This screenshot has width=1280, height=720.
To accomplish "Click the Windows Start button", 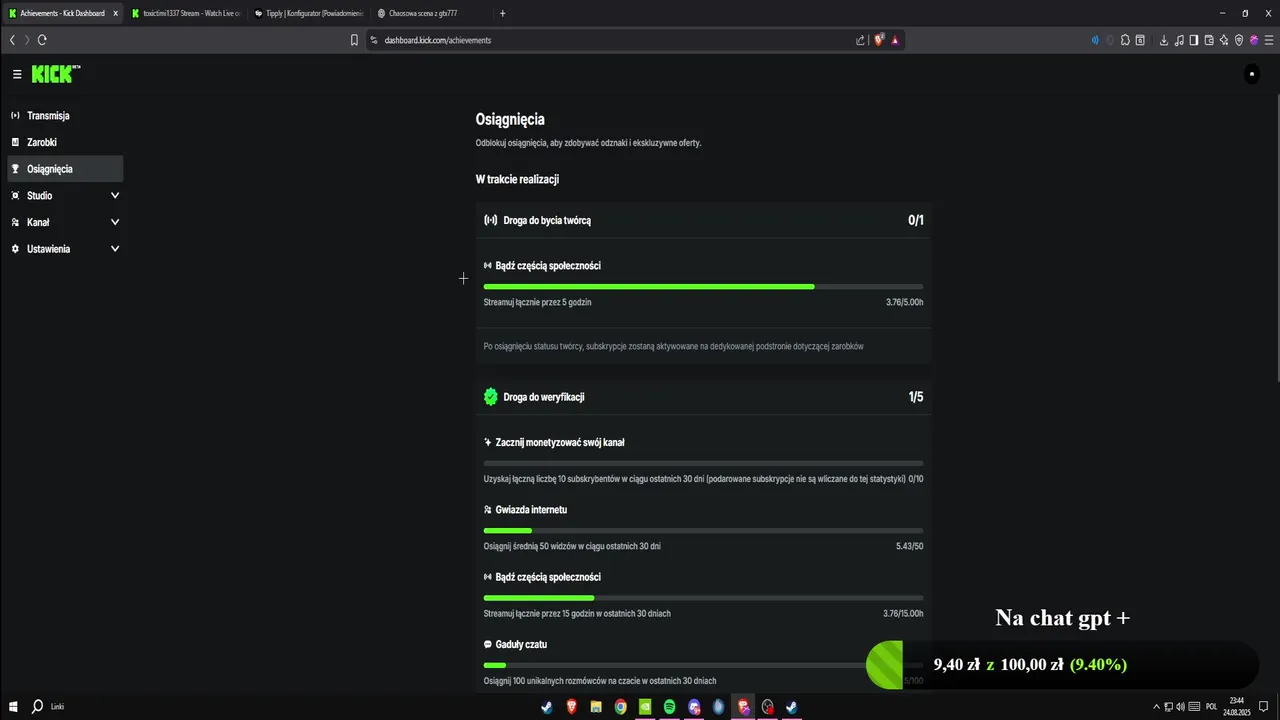I will click(12, 706).
